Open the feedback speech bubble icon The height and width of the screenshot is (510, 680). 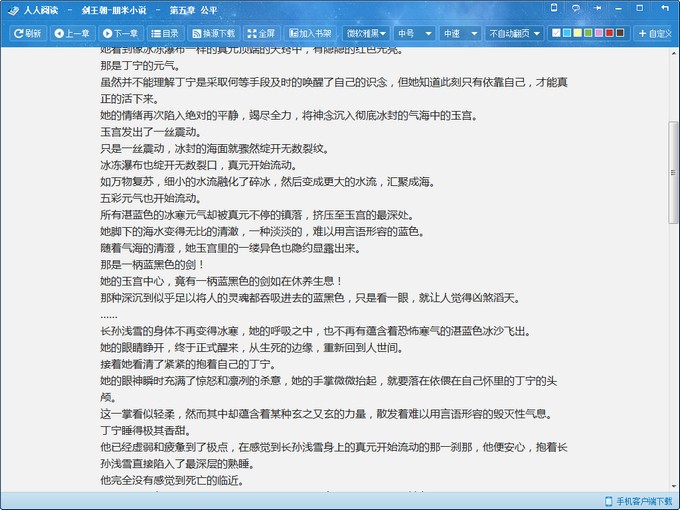(576, 8)
